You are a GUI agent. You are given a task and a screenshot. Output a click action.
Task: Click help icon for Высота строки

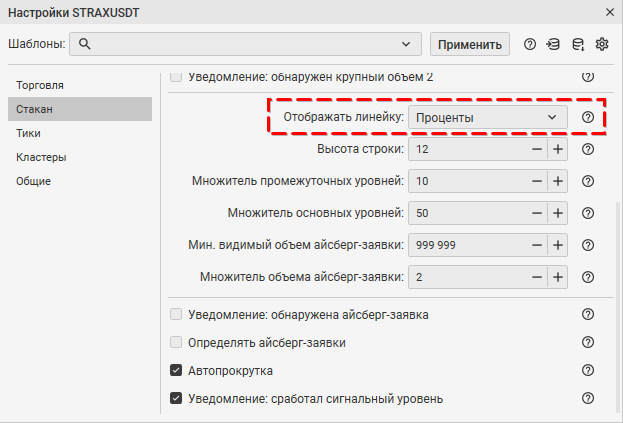point(588,149)
